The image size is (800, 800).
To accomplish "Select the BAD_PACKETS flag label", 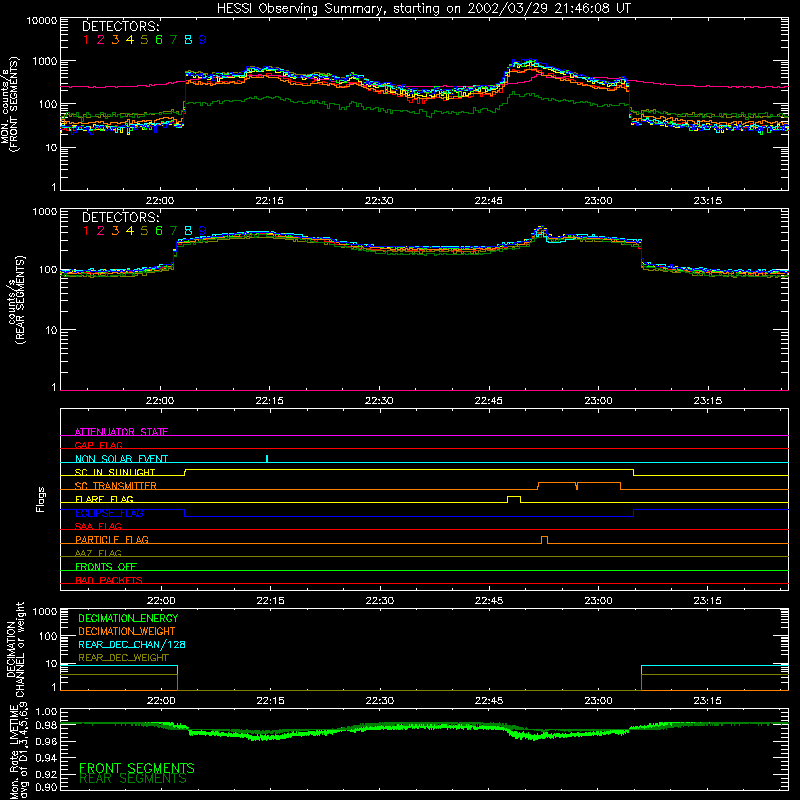I will (x=109, y=580).
